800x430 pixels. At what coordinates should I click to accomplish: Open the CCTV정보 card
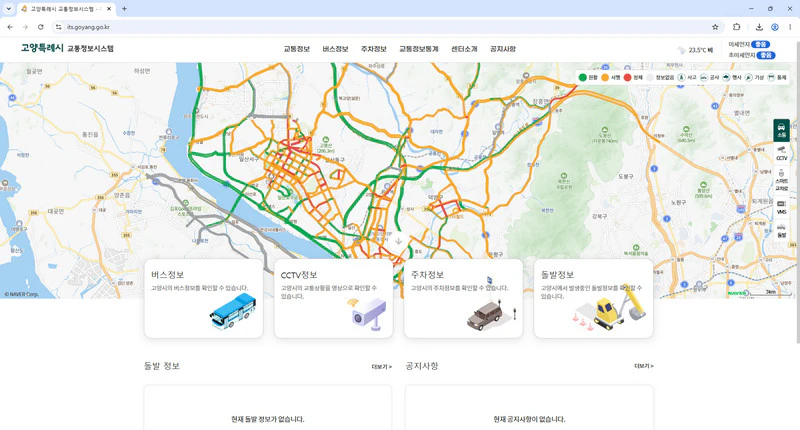(x=334, y=298)
